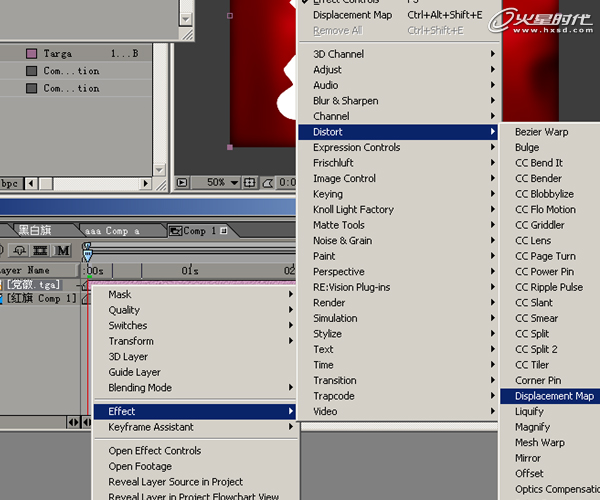
Task: Click Open Effect Controls in context menu
Action: pos(155,451)
